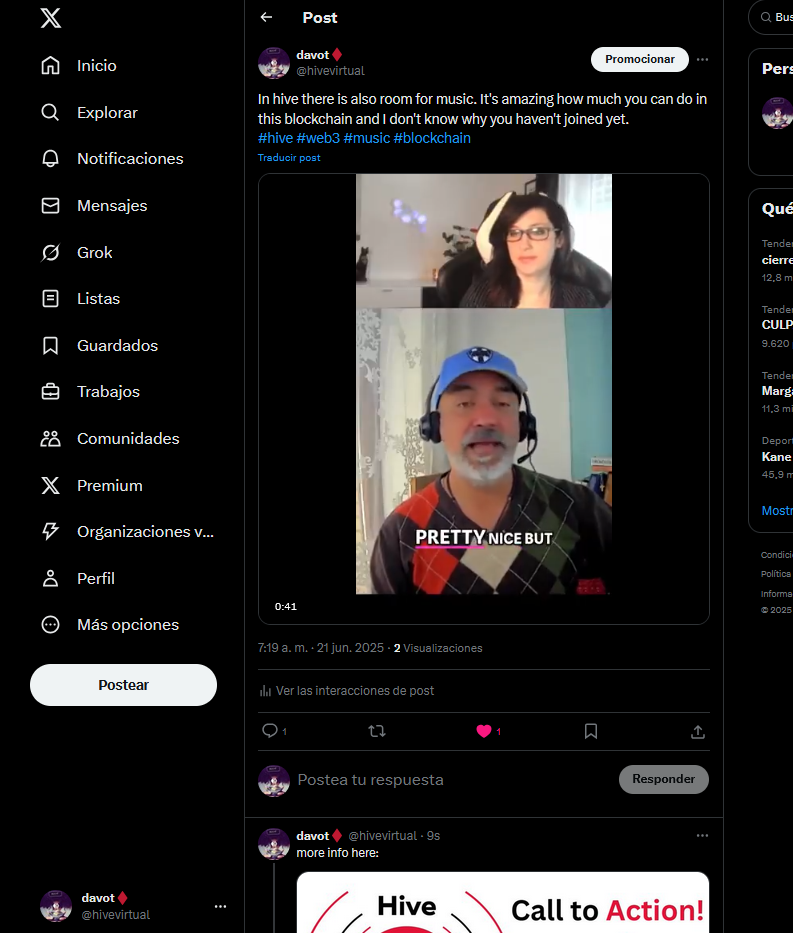Open the #web3 hashtag
This screenshot has width=793, height=933.
pyautogui.click(x=318, y=138)
